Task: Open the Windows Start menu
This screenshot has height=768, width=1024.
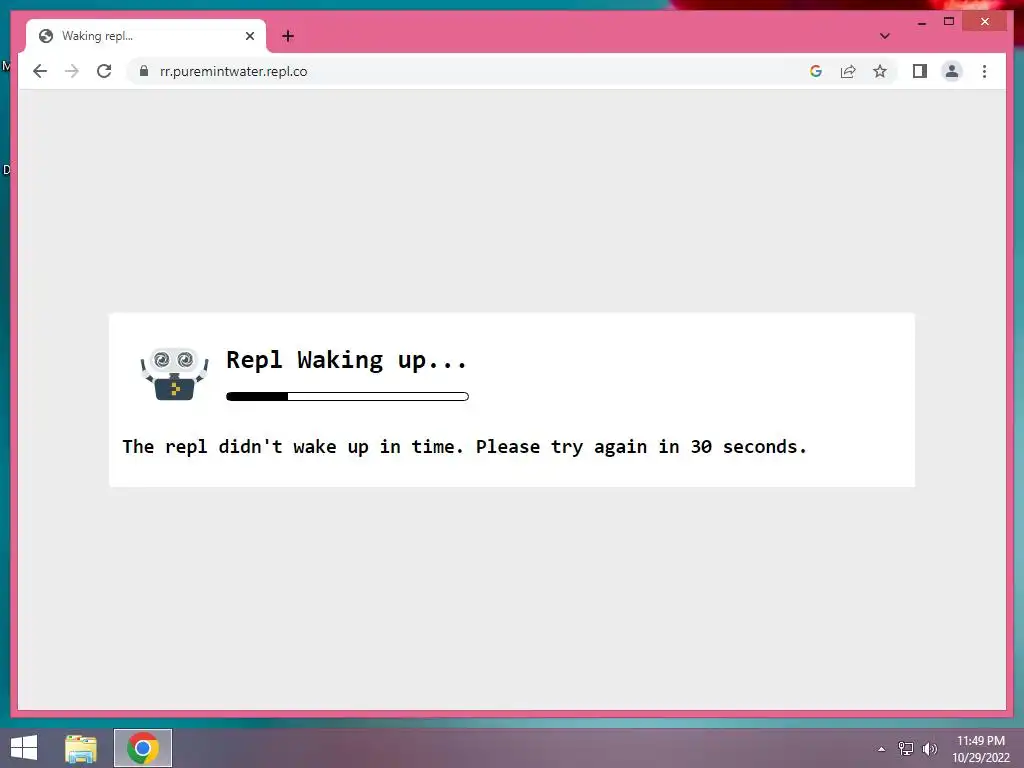Action: [x=24, y=748]
